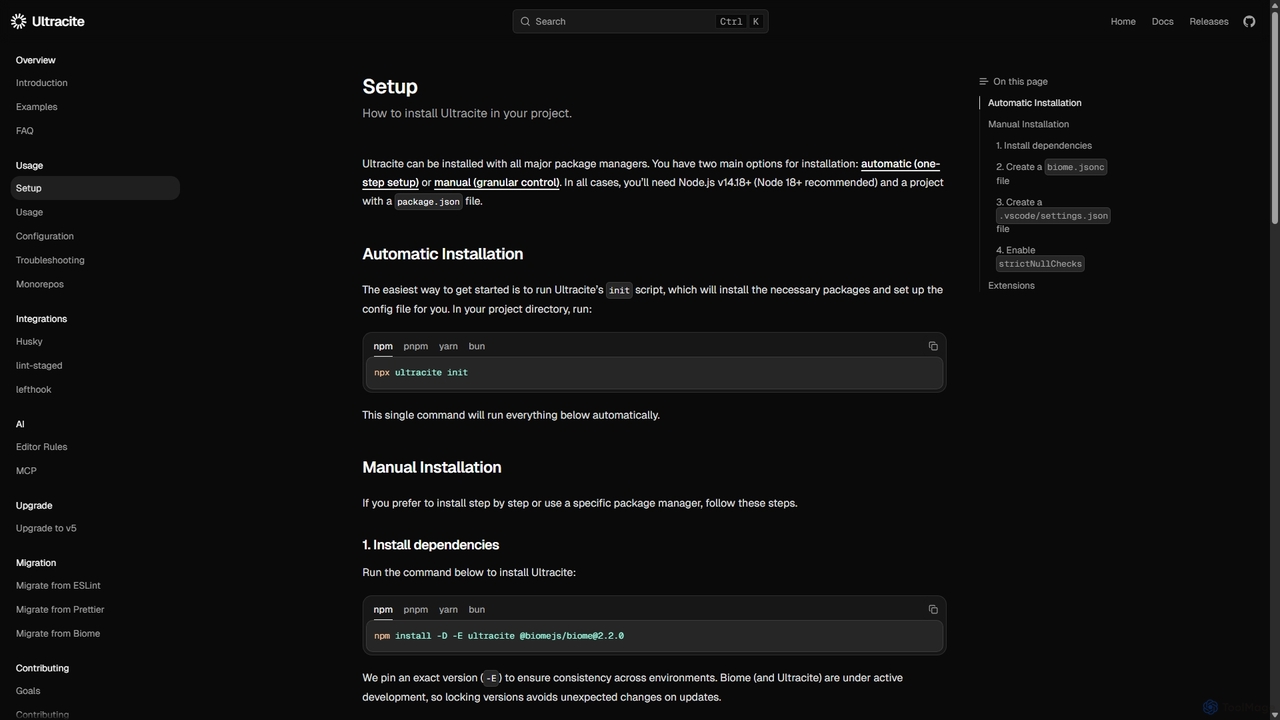Click the npx ultracite init code text
Image resolution: width=1280 pixels, height=720 pixels.
[x=421, y=372]
